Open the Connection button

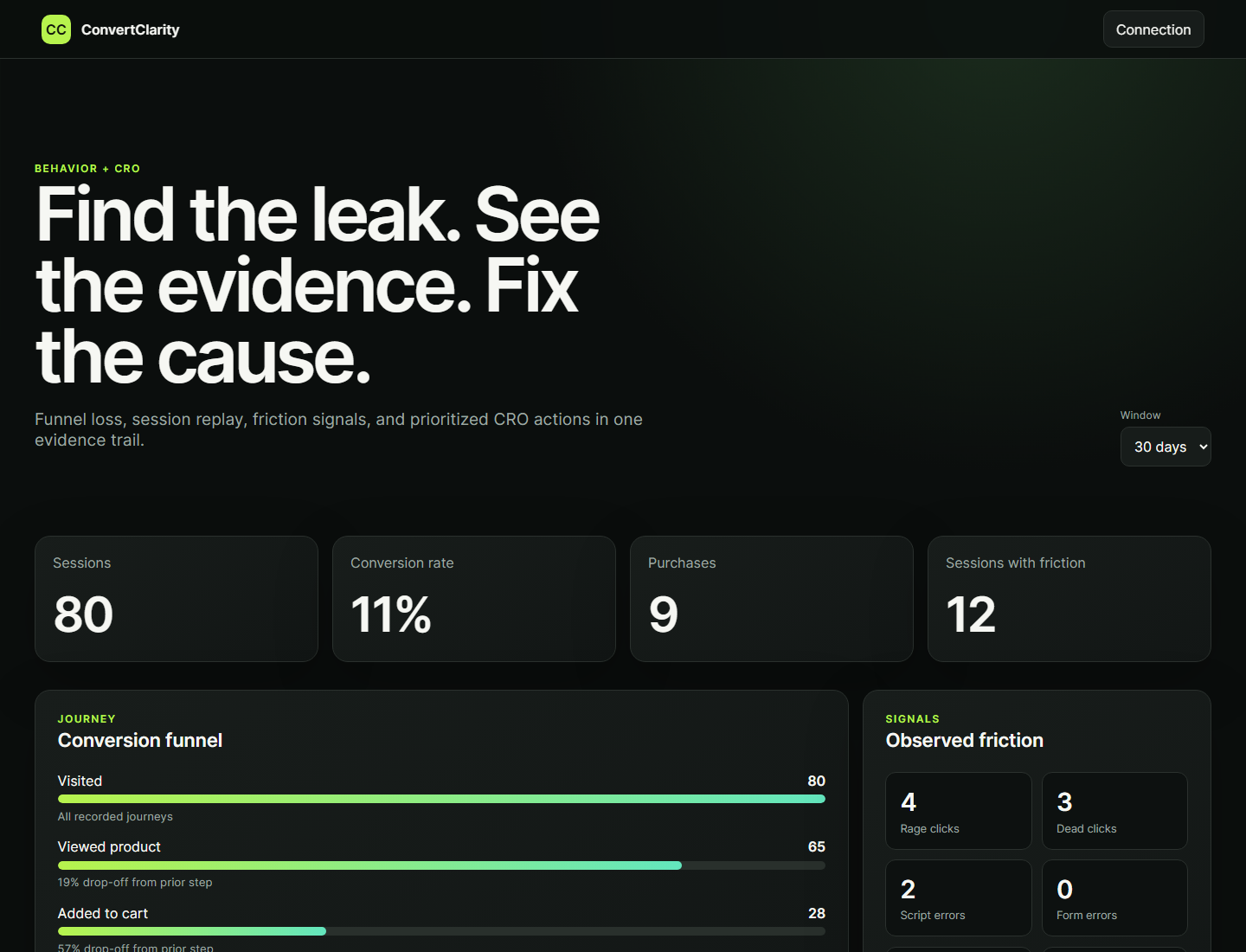point(1153,29)
